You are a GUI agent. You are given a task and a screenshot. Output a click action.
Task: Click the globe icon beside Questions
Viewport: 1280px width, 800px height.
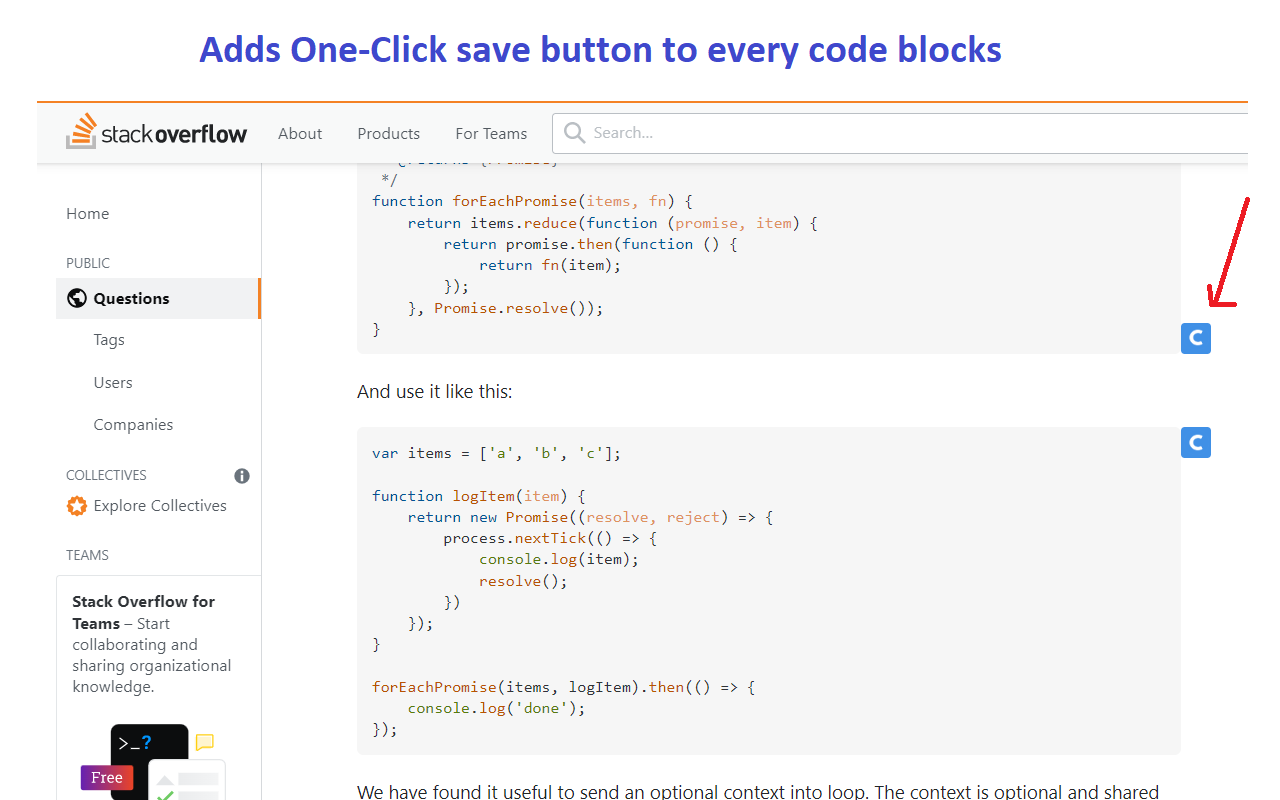[77, 298]
